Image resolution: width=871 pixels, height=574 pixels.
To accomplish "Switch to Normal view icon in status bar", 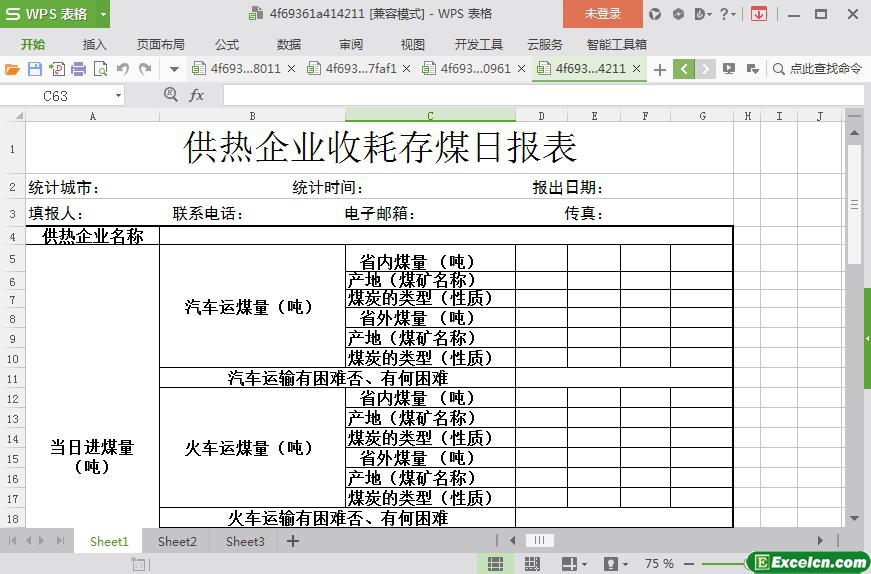I will pos(495,563).
